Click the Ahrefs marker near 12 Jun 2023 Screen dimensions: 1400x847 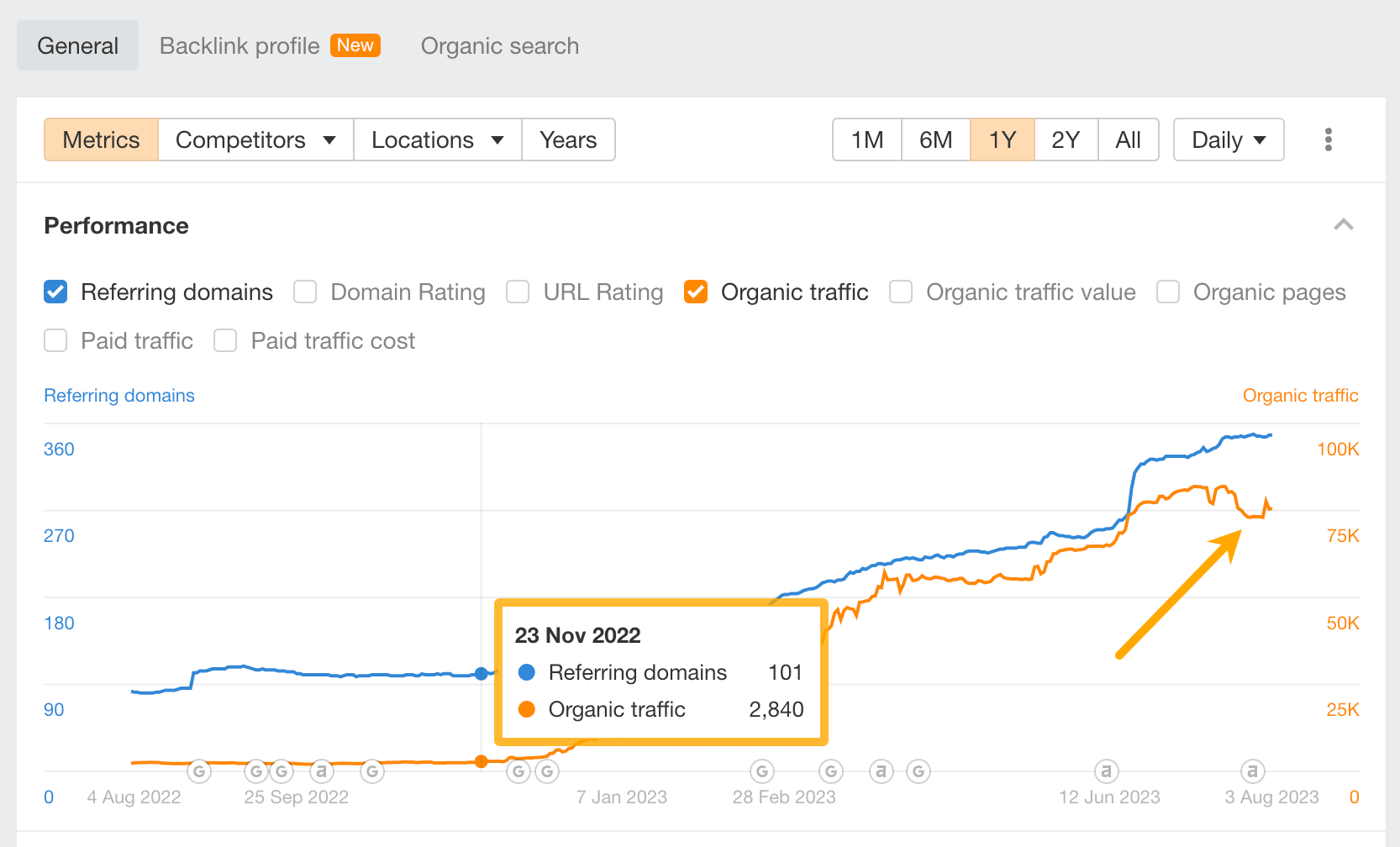pos(1107,771)
